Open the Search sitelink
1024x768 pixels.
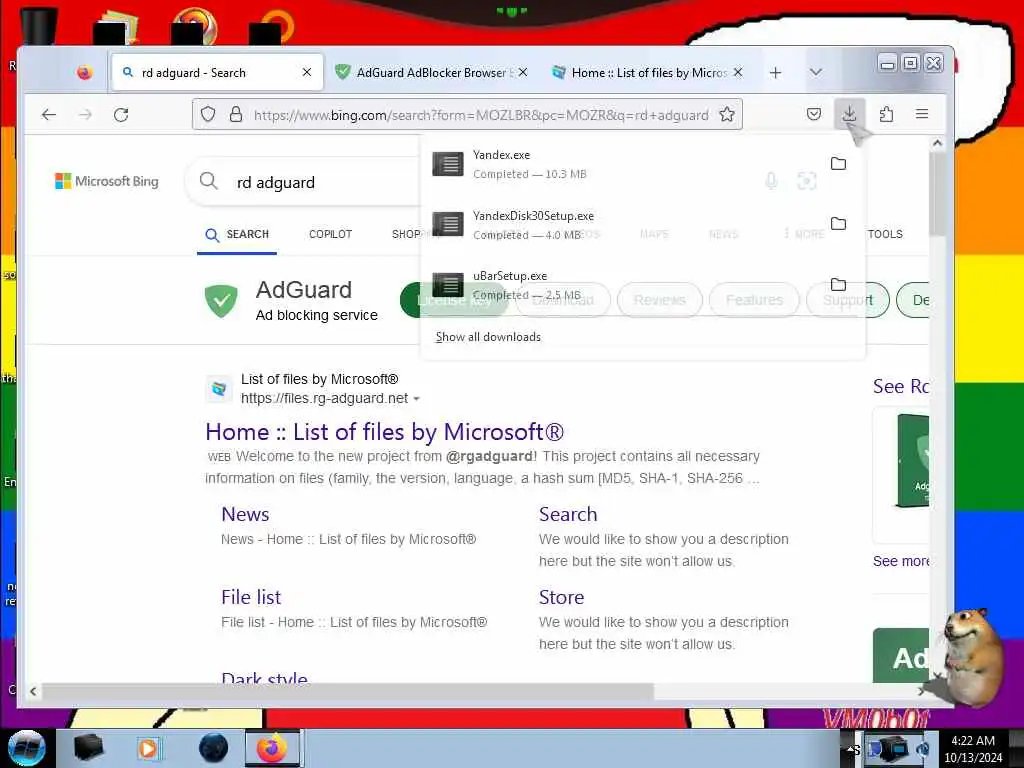pyautogui.click(x=568, y=515)
